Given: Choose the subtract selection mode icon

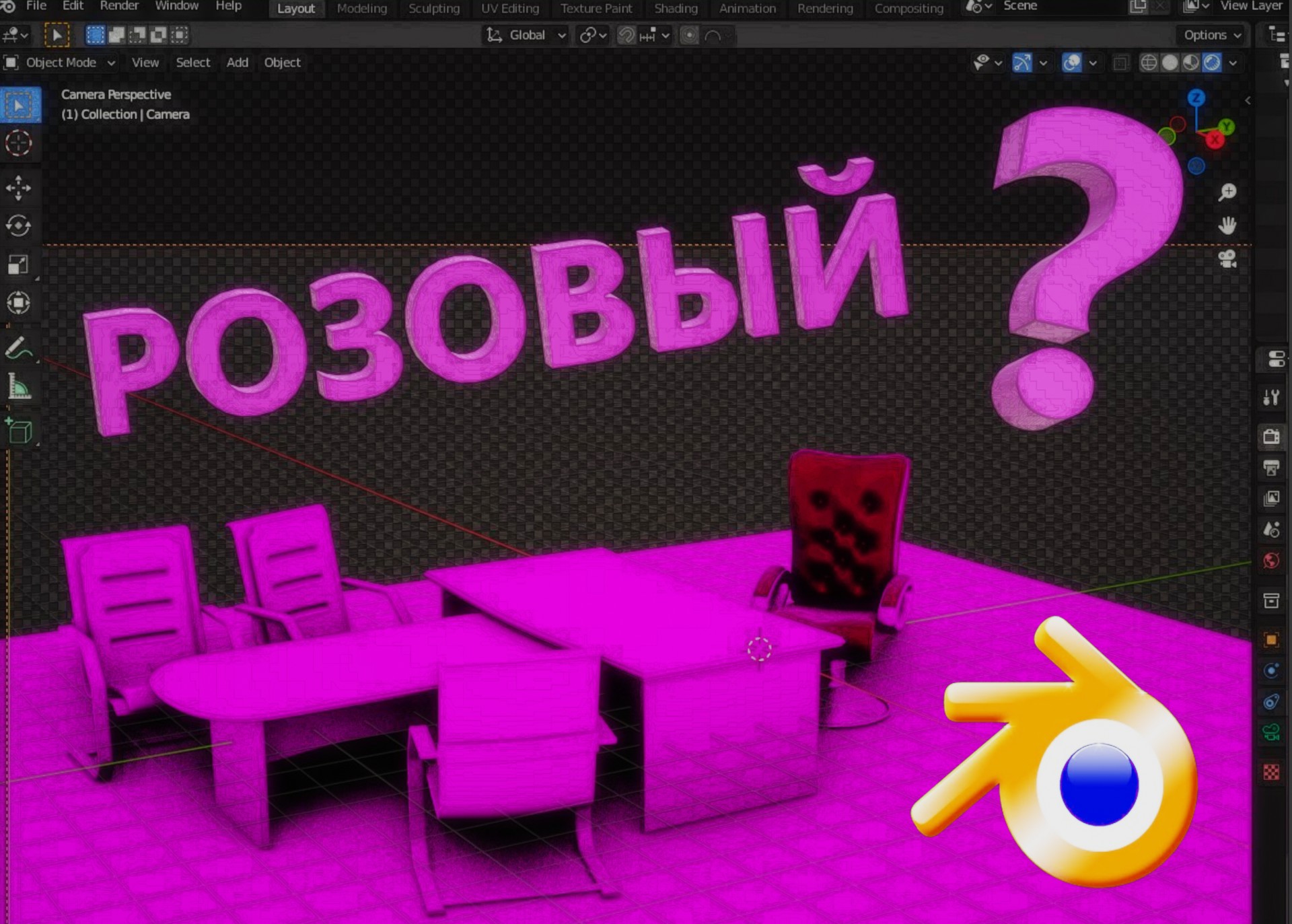Looking at the screenshot, I should point(137,35).
